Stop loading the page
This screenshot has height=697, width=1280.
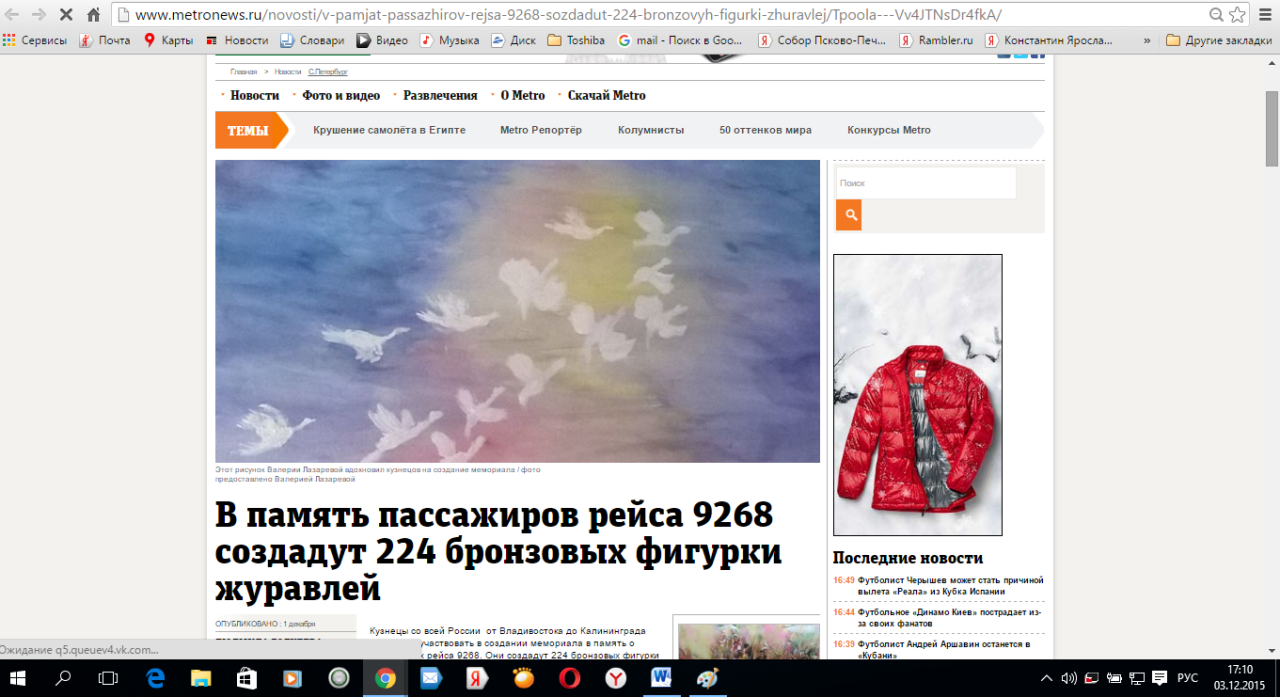(x=65, y=15)
